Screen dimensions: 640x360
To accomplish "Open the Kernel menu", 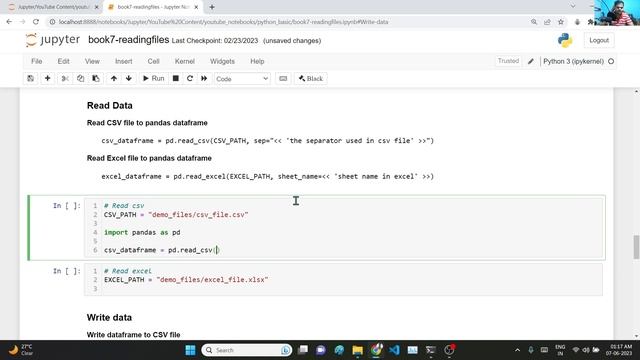I will tap(184, 61).
